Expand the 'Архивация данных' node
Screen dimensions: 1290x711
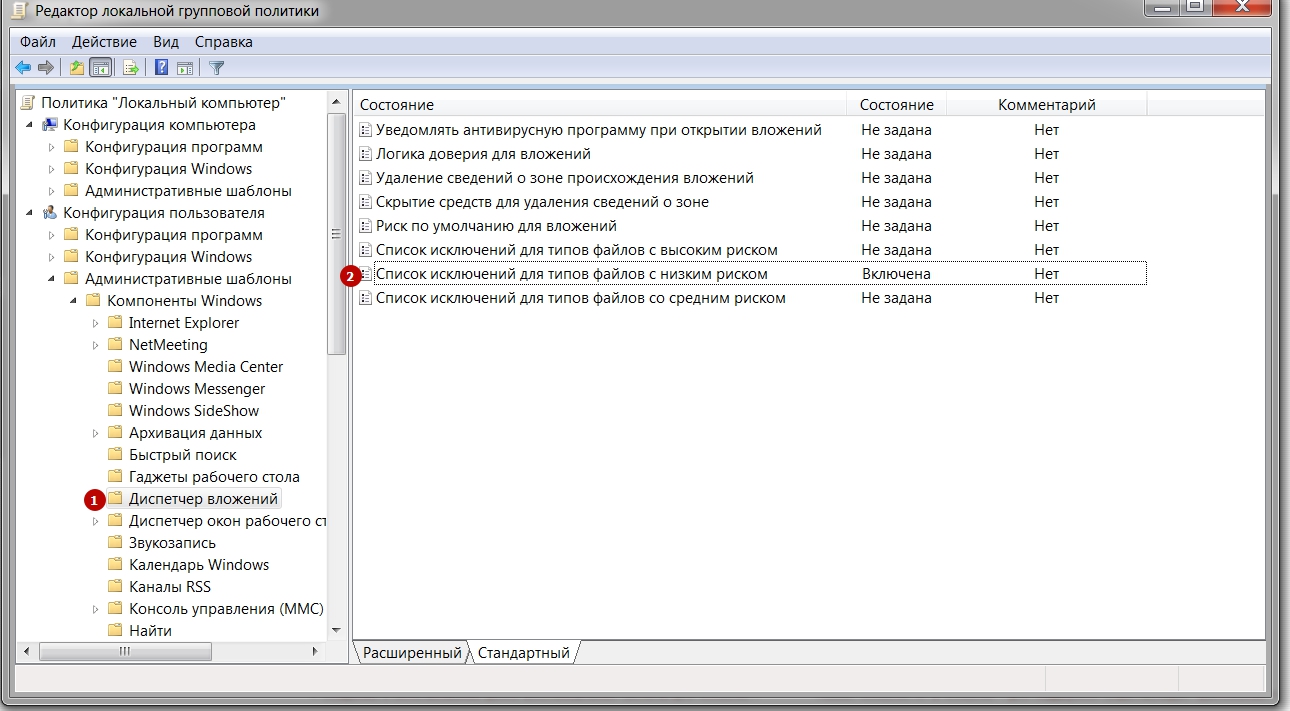click(x=95, y=433)
